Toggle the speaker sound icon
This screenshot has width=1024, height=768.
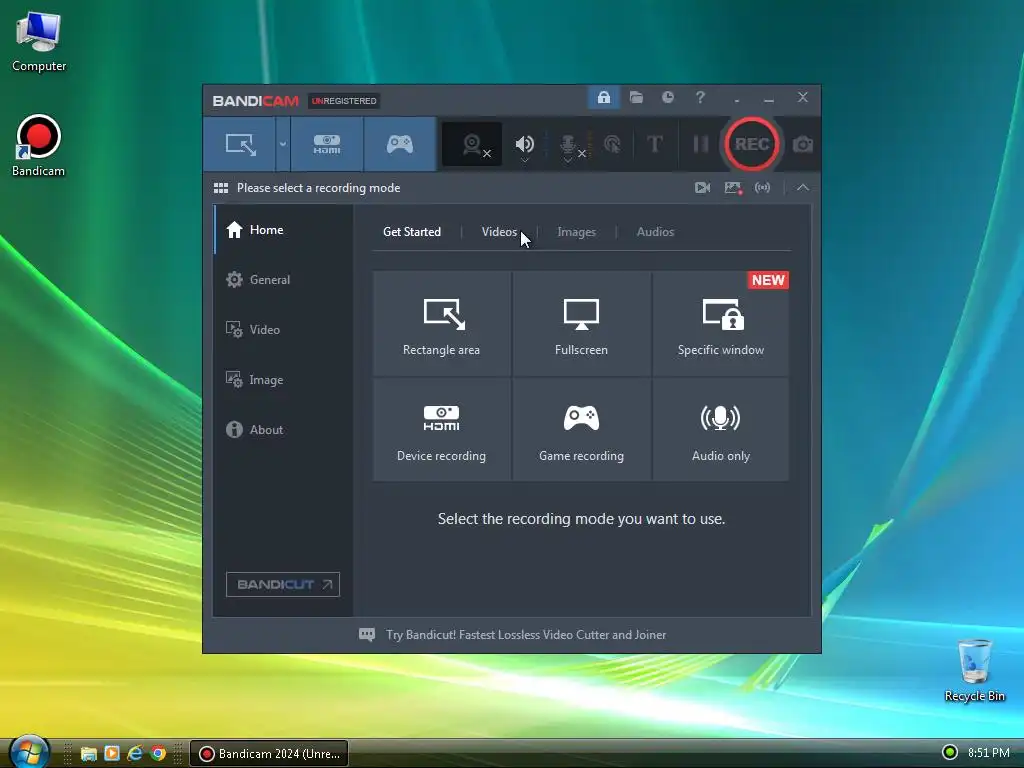click(x=524, y=144)
